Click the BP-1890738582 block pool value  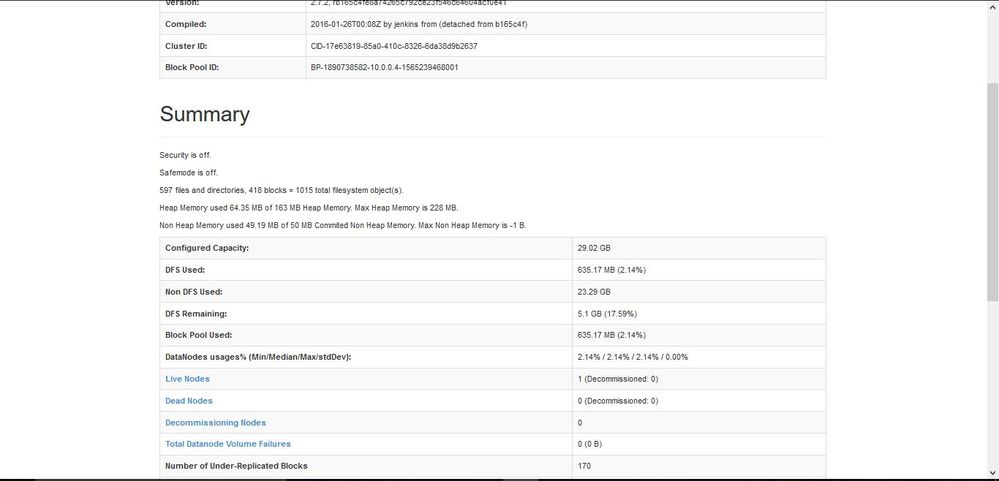click(x=384, y=67)
